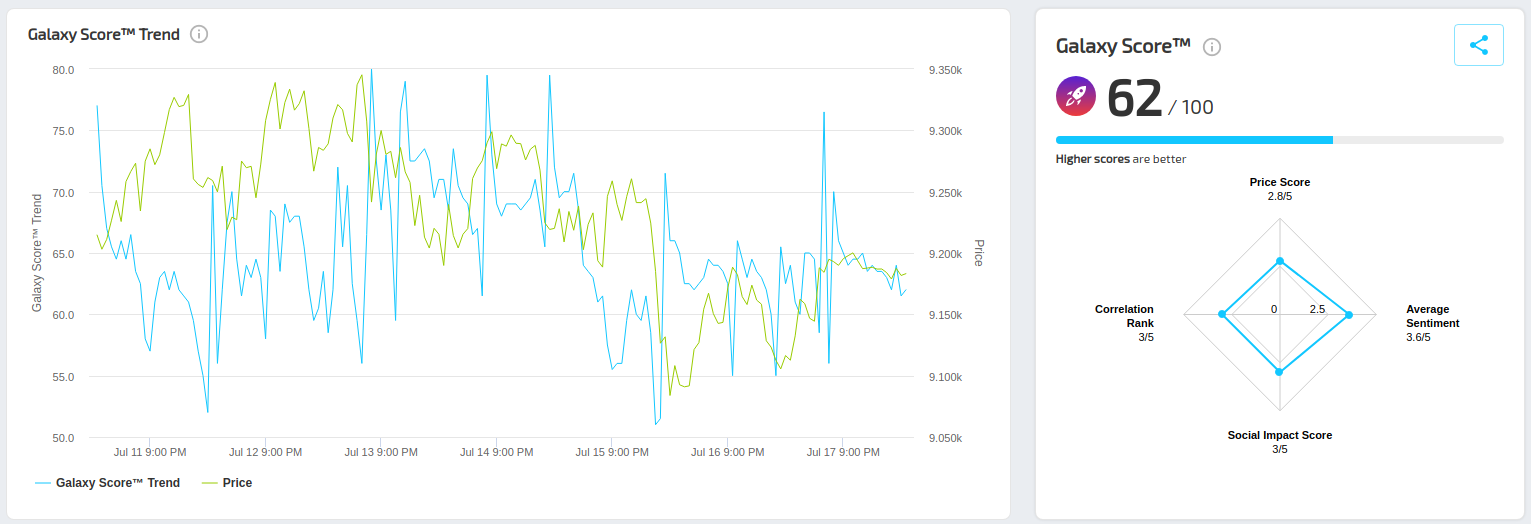Click the vertical Price axis title
The width and height of the screenshot is (1531, 524).
click(x=979, y=253)
